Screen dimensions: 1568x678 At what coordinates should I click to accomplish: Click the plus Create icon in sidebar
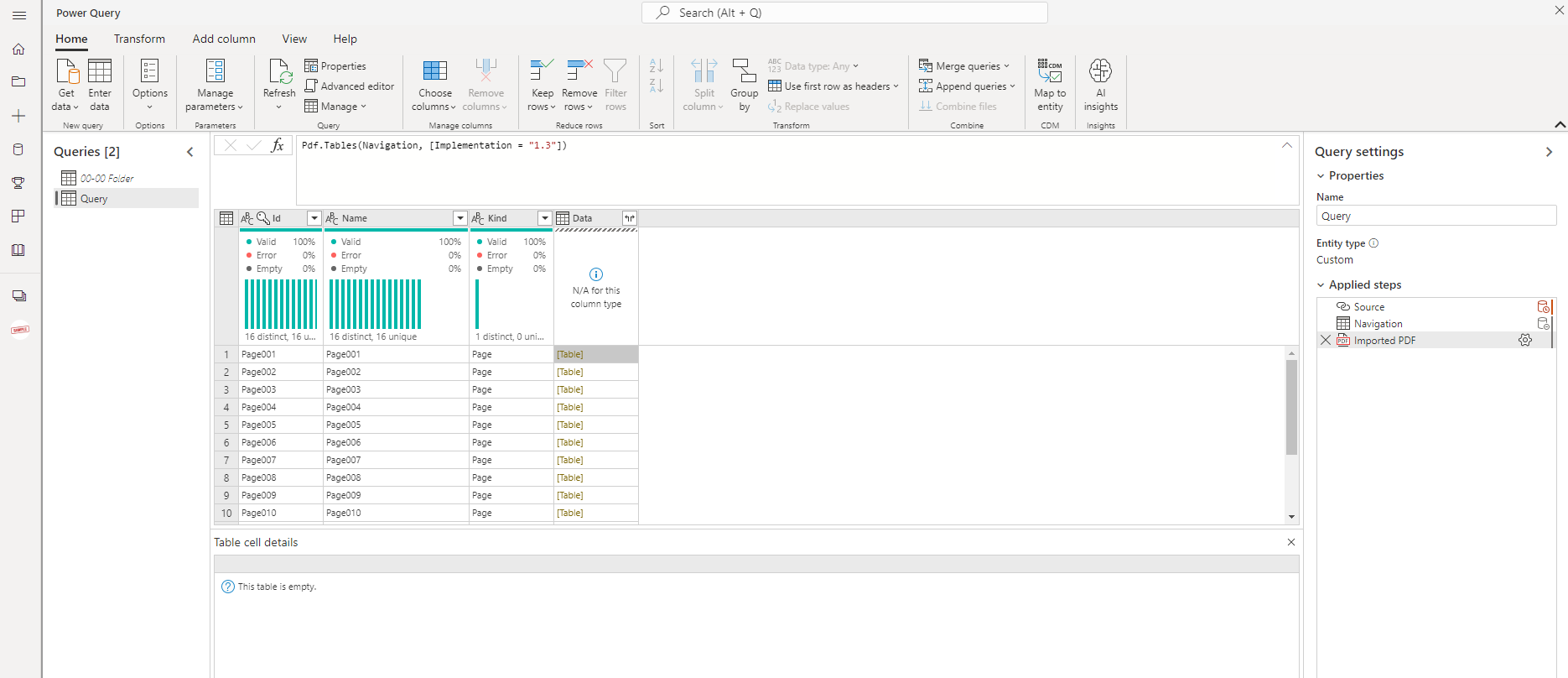point(18,116)
